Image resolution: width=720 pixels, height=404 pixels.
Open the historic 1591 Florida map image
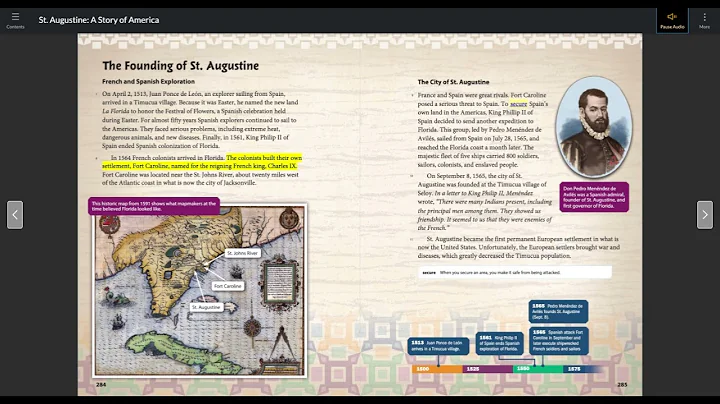200,290
